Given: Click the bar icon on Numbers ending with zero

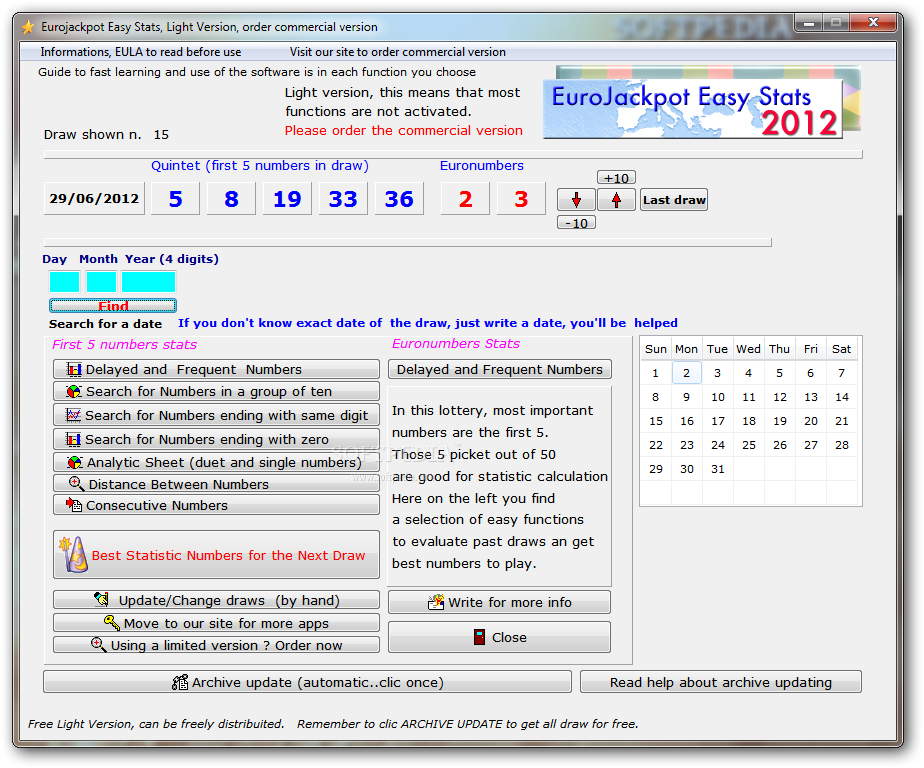Looking at the screenshot, I should point(73,440).
